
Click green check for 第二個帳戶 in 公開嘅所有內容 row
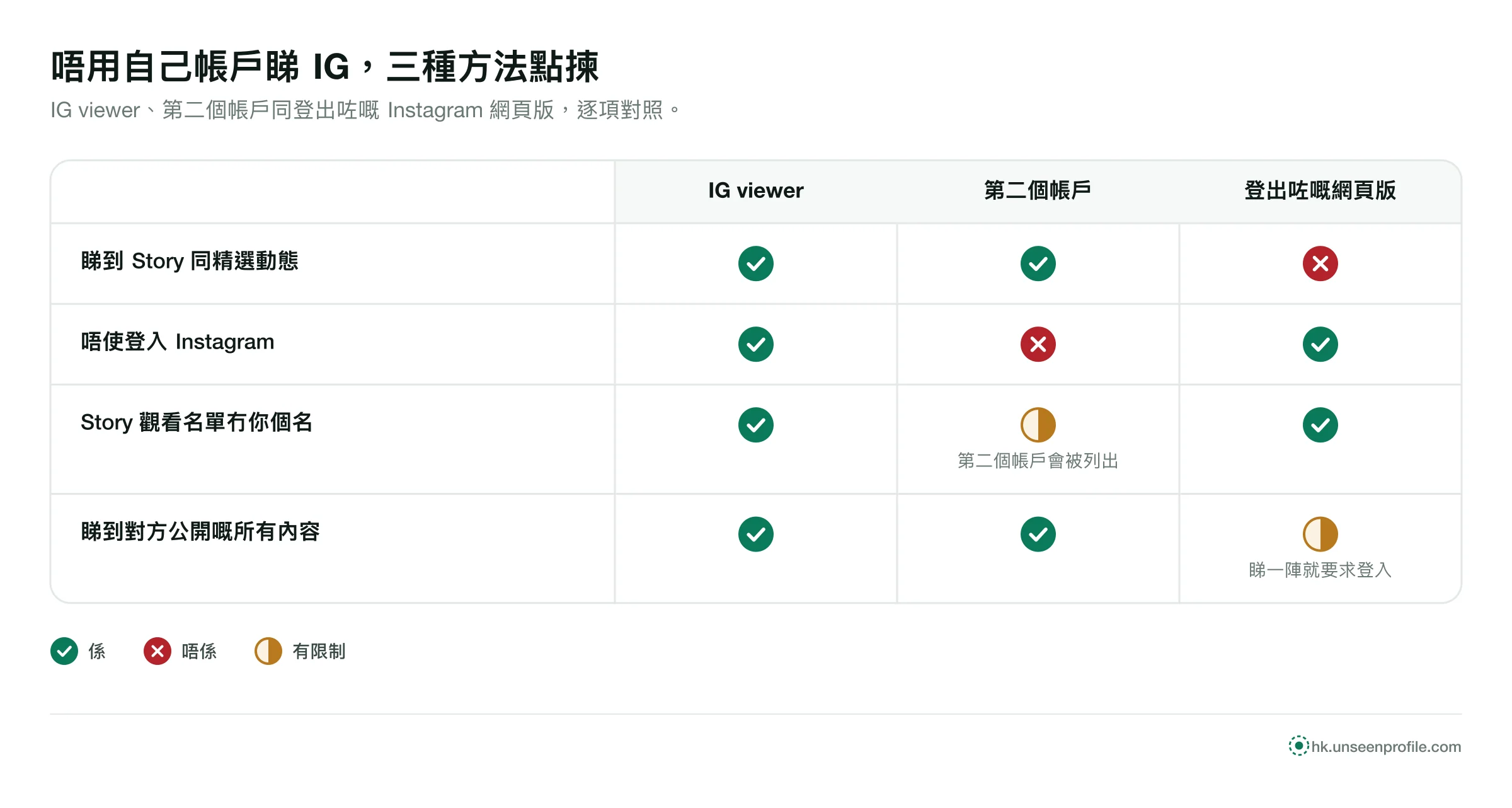[x=1038, y=534]
